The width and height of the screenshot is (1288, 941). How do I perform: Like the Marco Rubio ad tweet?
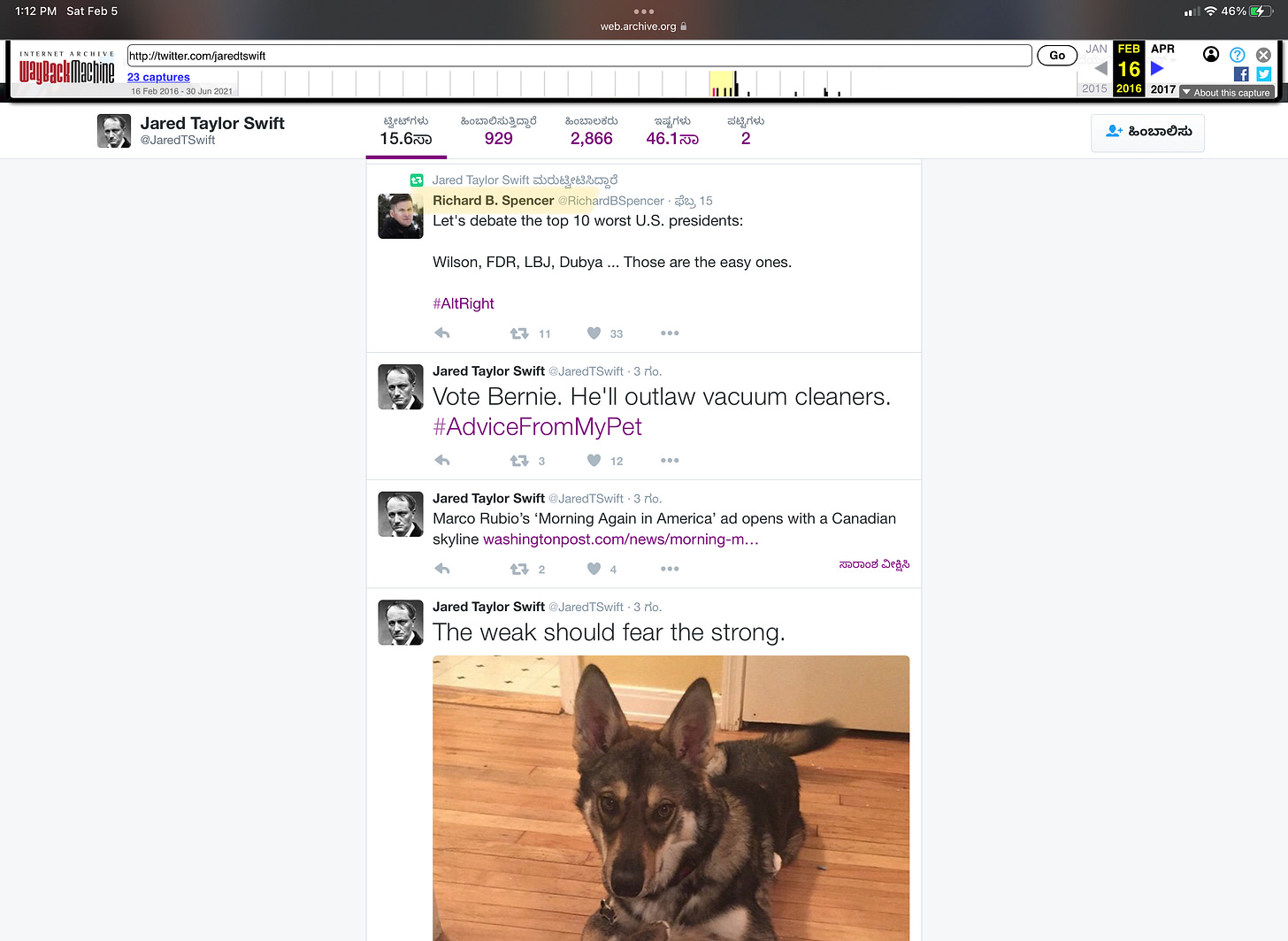[594, 569]
